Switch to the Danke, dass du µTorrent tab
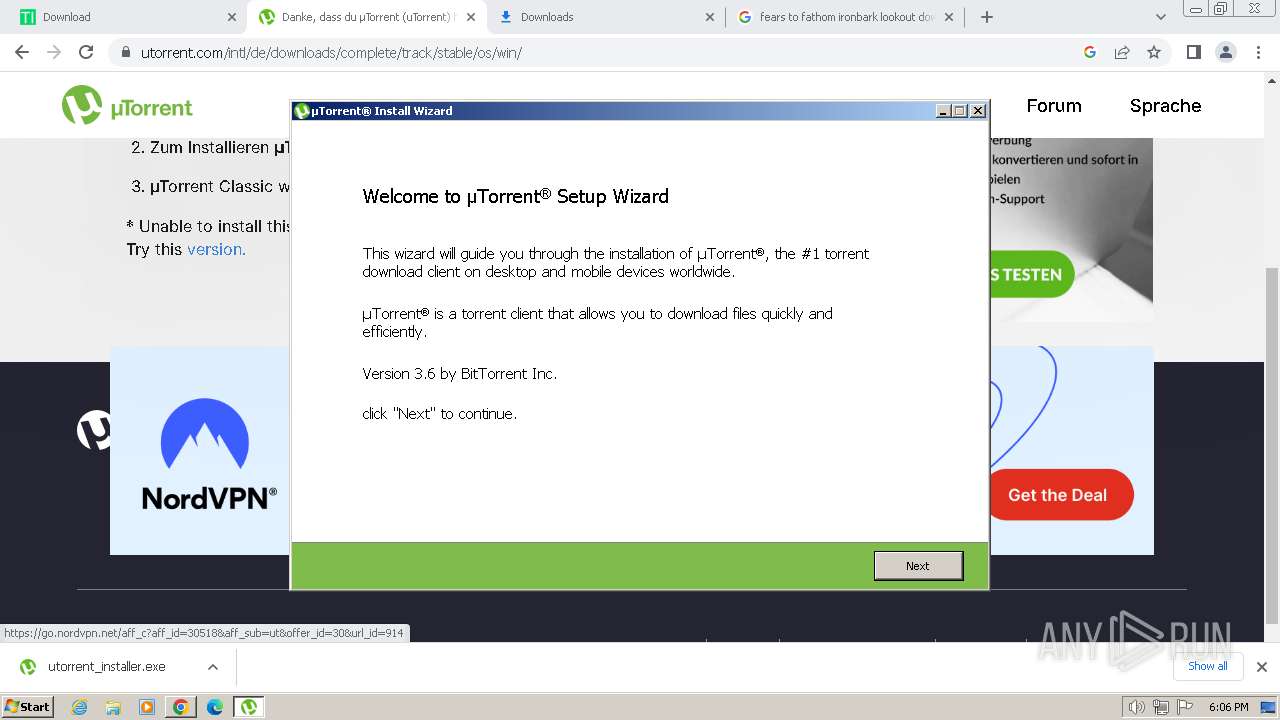This screenshot has height=720, width=1280. 367,17
